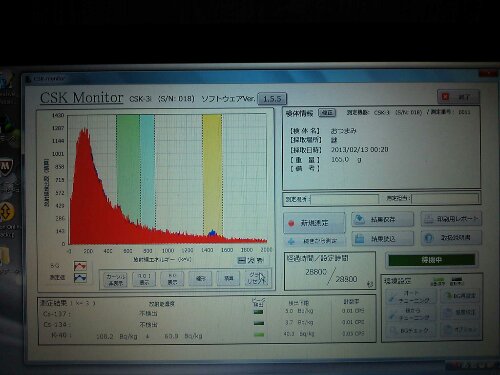Click the globe icon button below print report
The image size is (500, 375).
tap(451, 238)
